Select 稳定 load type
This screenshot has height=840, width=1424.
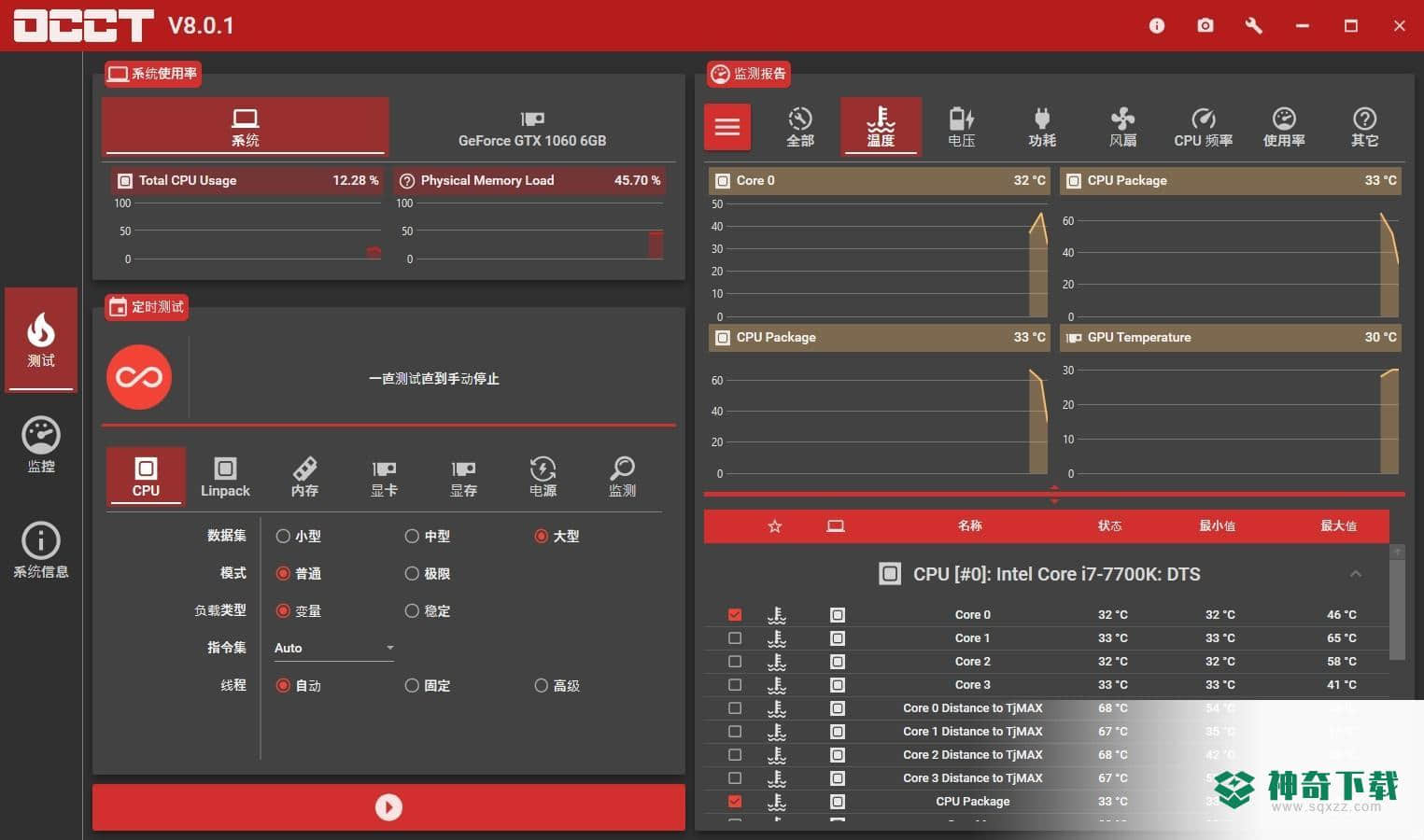[x=427, y=610]
